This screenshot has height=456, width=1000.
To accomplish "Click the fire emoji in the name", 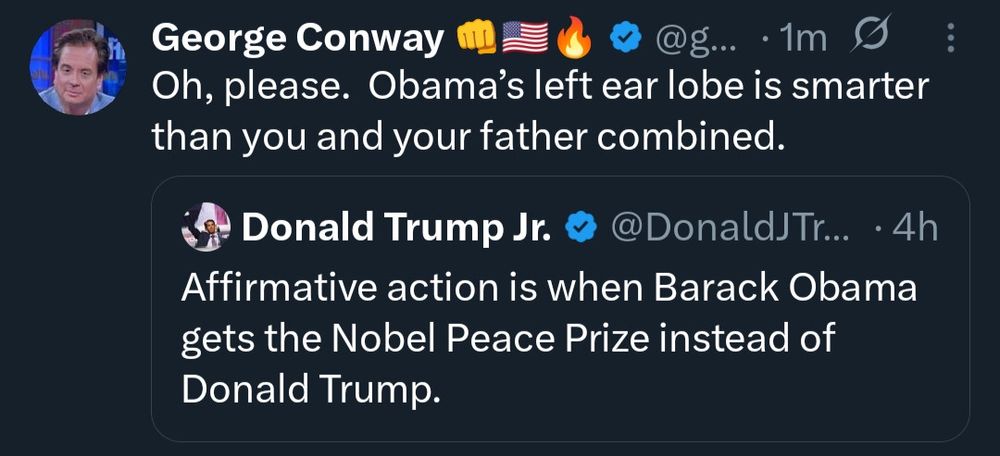I will [x=573, y=40].
